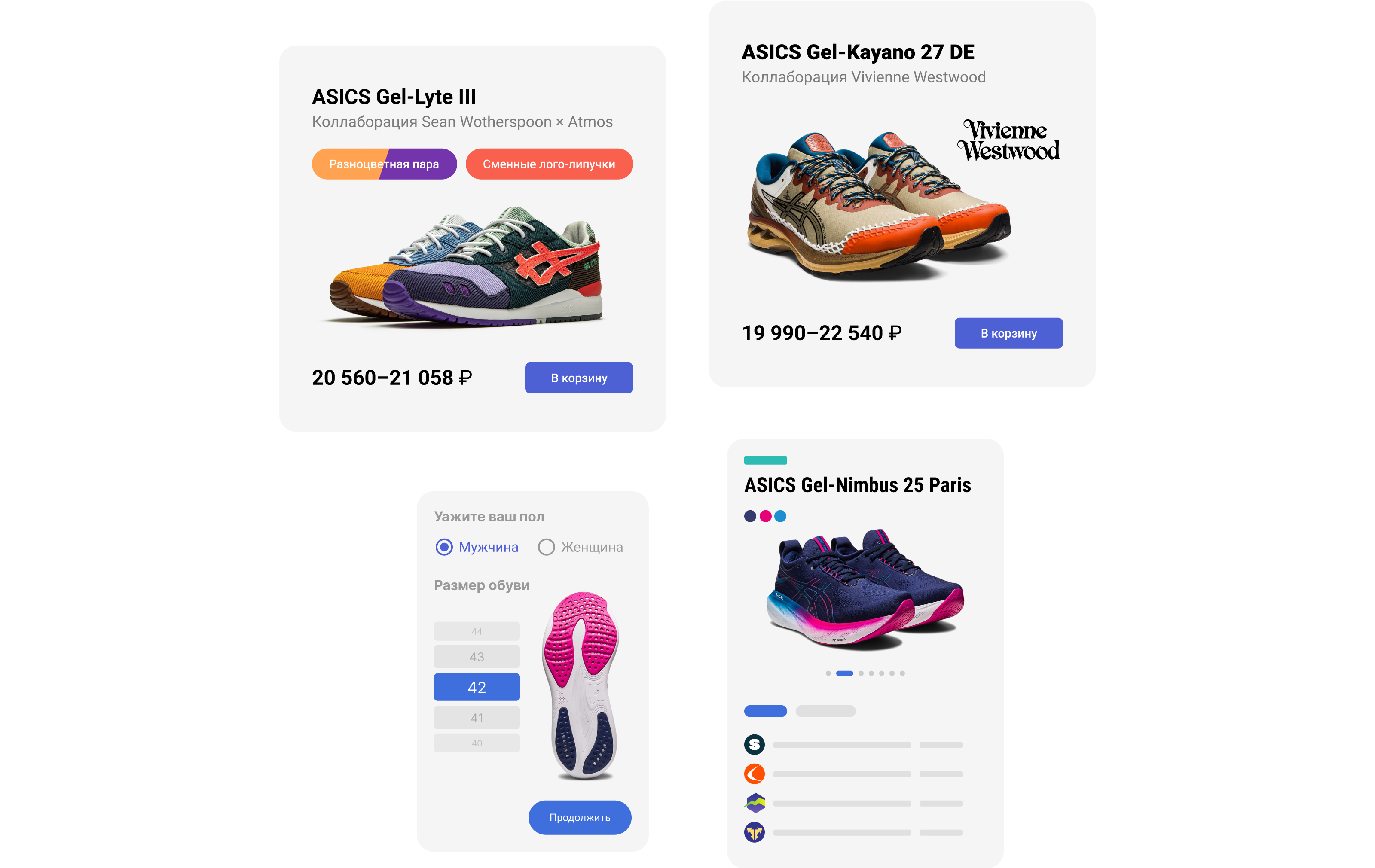Click the orange crescent store icon
This screenshot has width=1375, height=868.
click(754, 774)
